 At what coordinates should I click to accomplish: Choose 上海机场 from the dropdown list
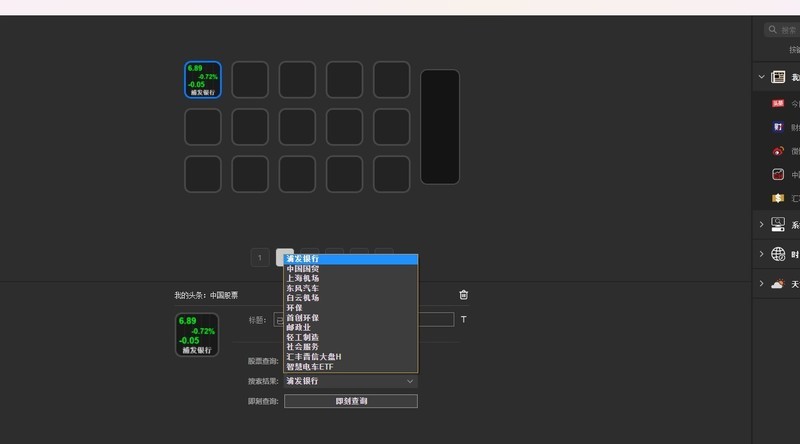pos(303,279)
